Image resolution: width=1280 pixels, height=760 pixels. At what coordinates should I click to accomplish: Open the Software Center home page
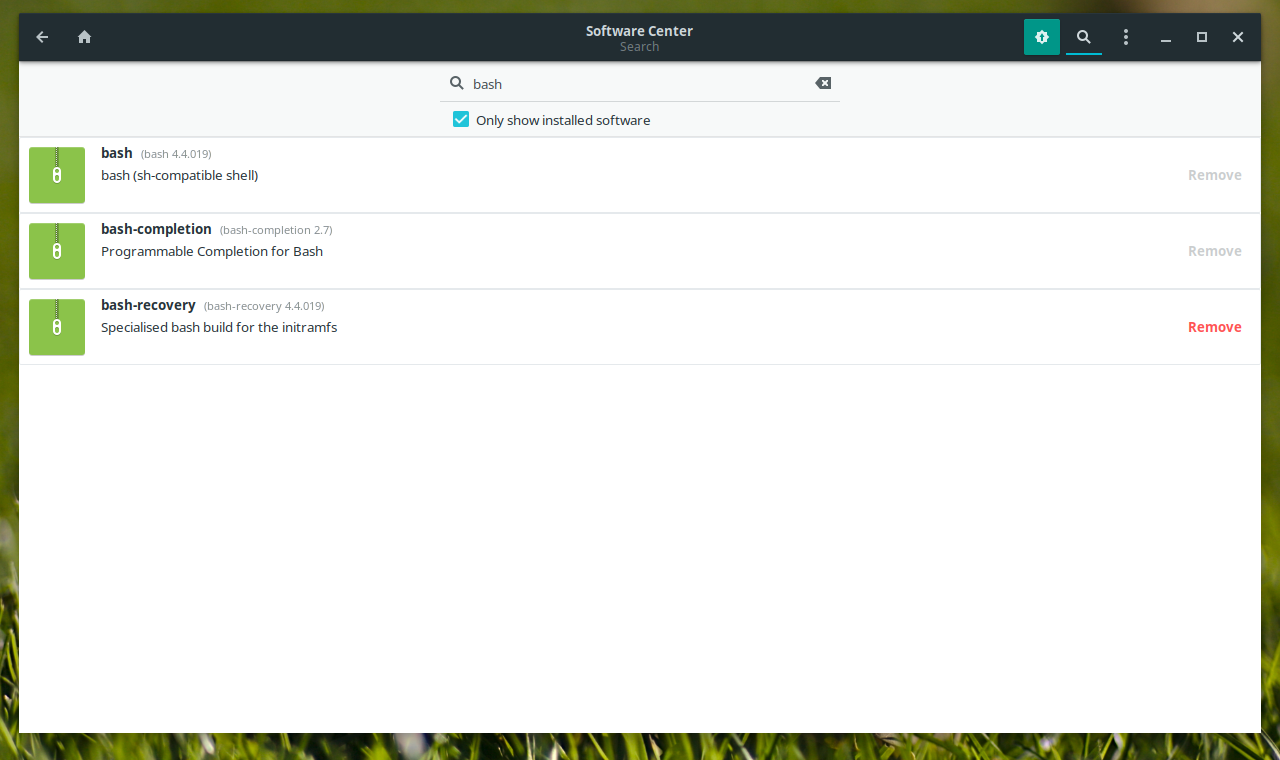coord(84,37)
